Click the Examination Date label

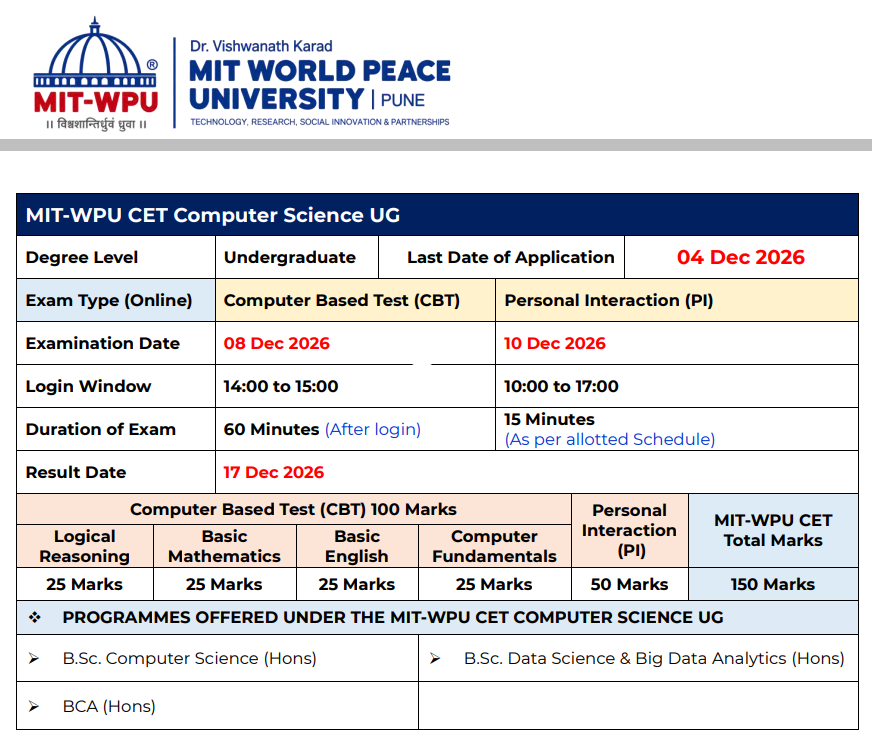coord(103,344)
